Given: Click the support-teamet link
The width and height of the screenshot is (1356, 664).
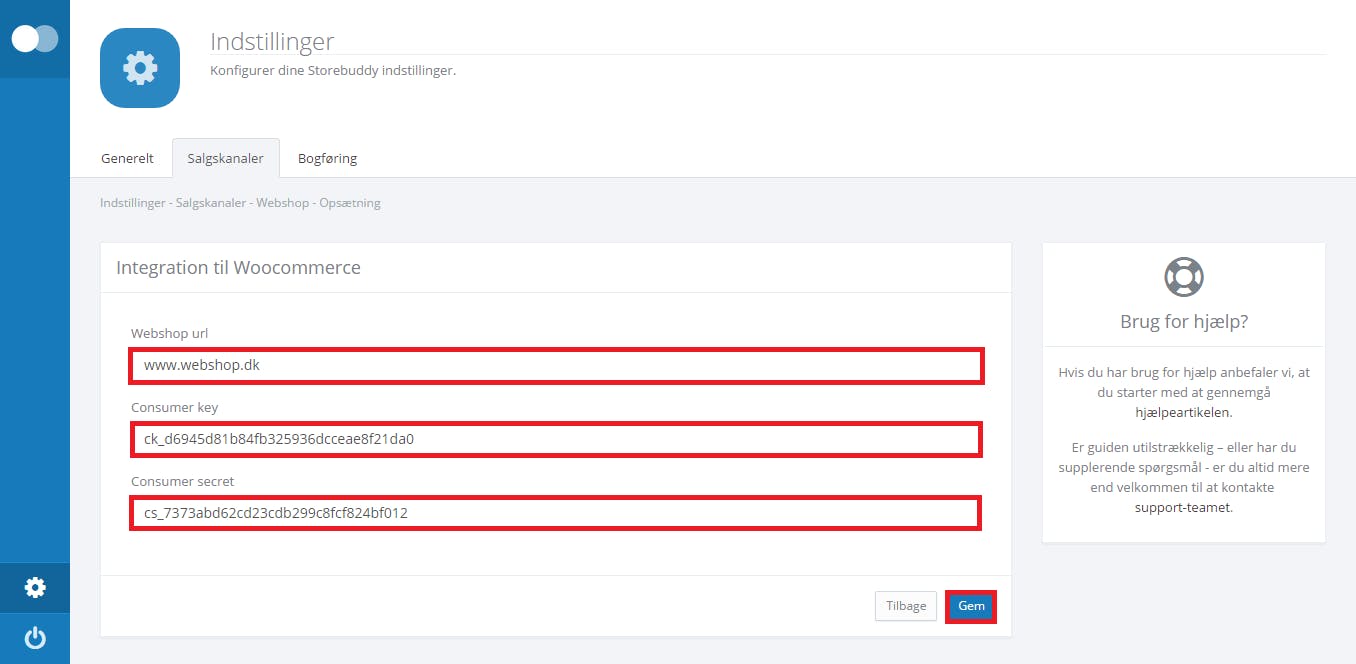Looking at the screenshot, I should pyautogui.click(x=1182, y=507).
